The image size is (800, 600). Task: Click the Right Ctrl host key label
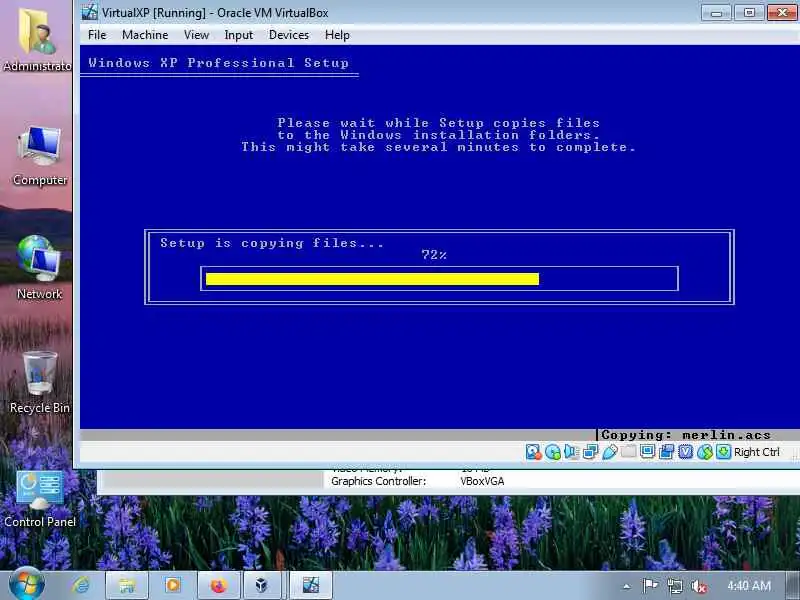tap(757, 452)
